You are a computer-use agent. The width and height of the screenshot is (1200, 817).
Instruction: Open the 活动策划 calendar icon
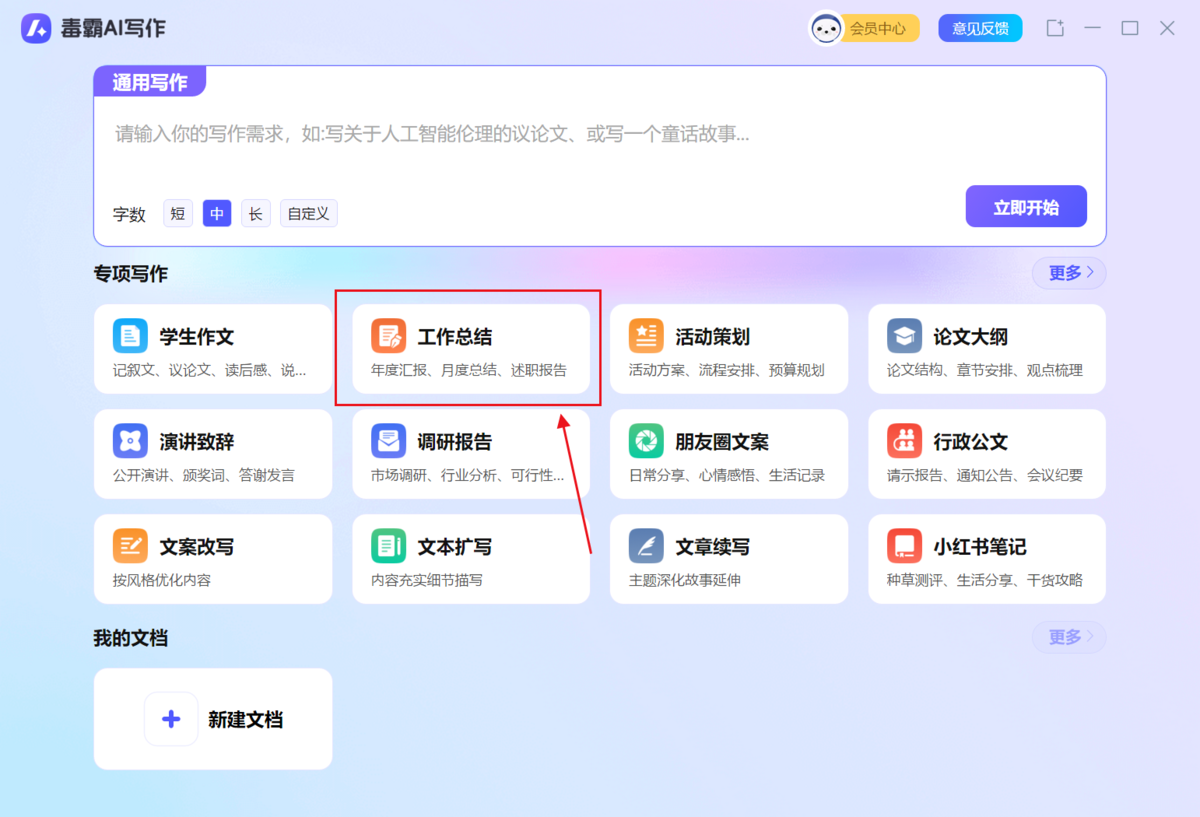tap(647, 335)
